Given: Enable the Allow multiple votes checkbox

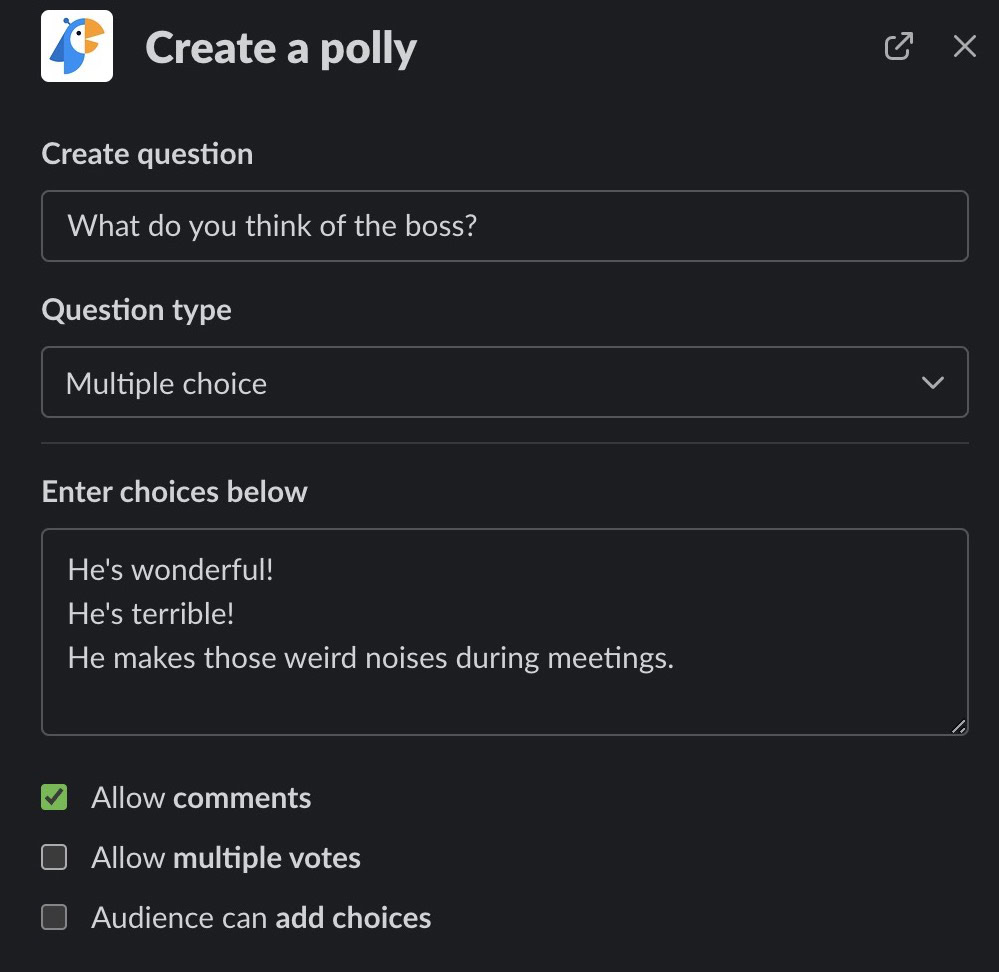Looking at the screenshot, I should pos(54,857).
